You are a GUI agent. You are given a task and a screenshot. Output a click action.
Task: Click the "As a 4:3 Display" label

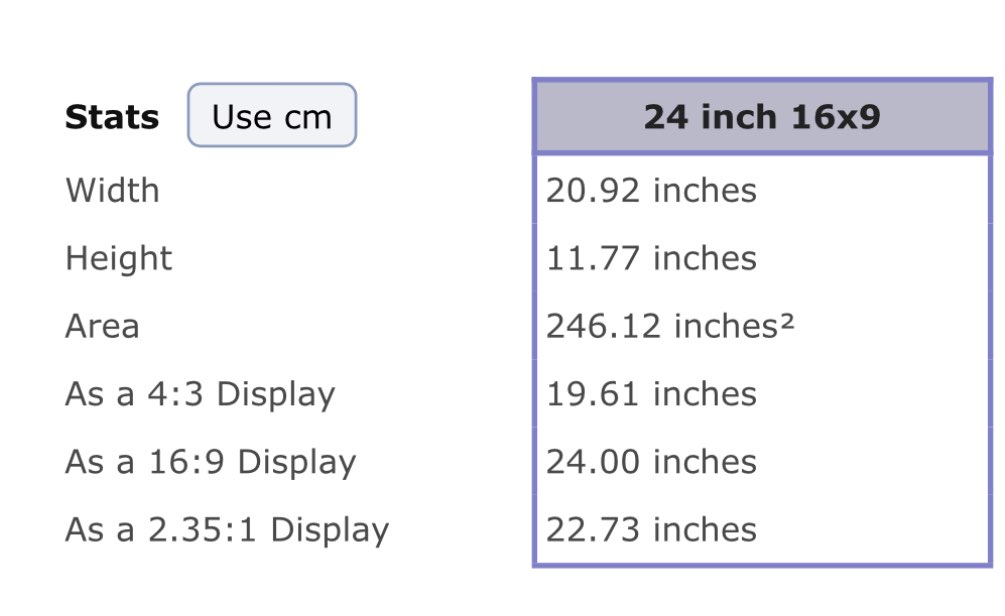click(x=200, y=394)
